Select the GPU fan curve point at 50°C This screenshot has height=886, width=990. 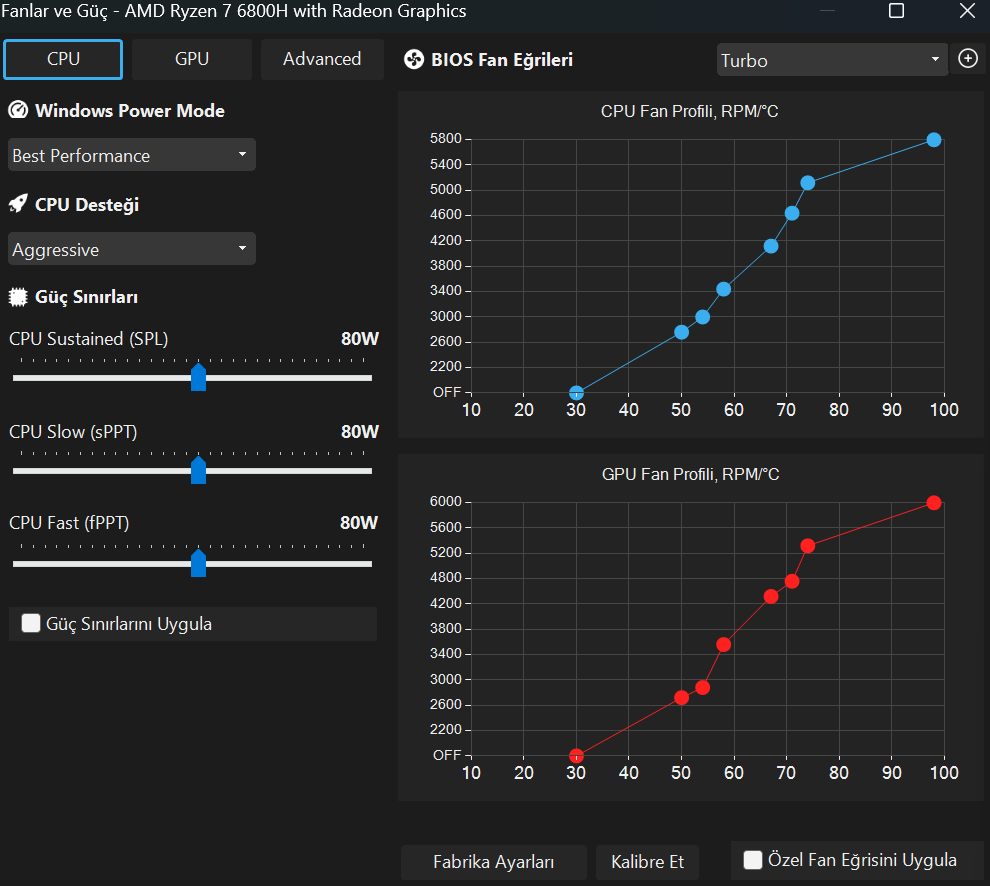(681, 698)
